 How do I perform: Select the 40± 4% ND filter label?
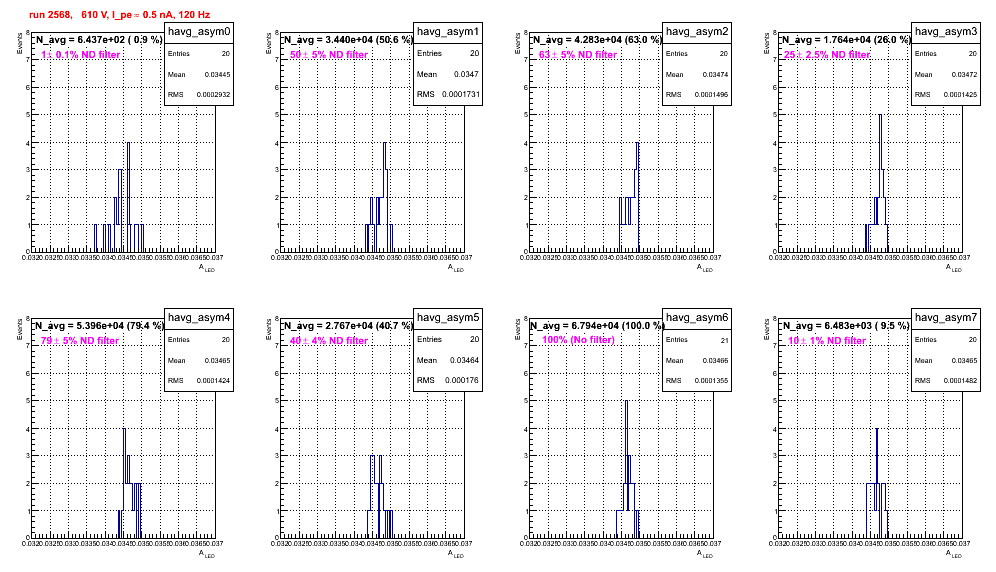329,341
